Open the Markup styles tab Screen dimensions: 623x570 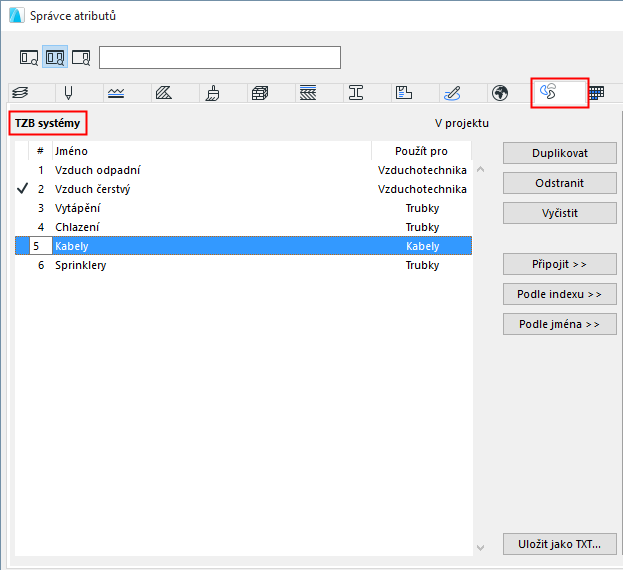(452, 93)
